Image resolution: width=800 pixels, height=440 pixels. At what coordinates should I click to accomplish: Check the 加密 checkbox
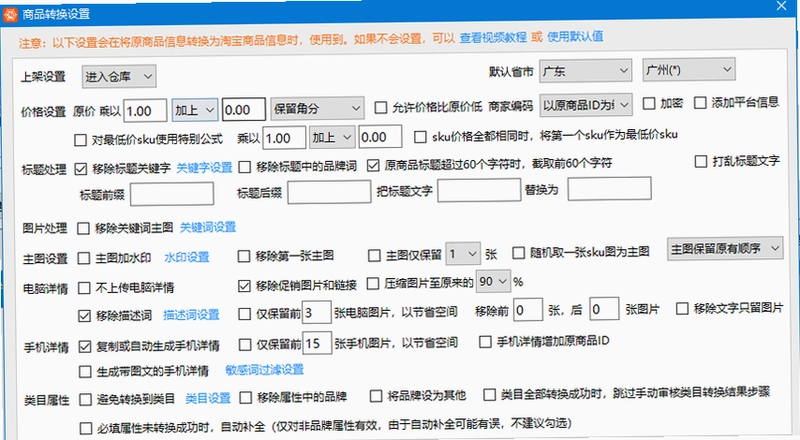pyautogui.click(x=649, y=104)
